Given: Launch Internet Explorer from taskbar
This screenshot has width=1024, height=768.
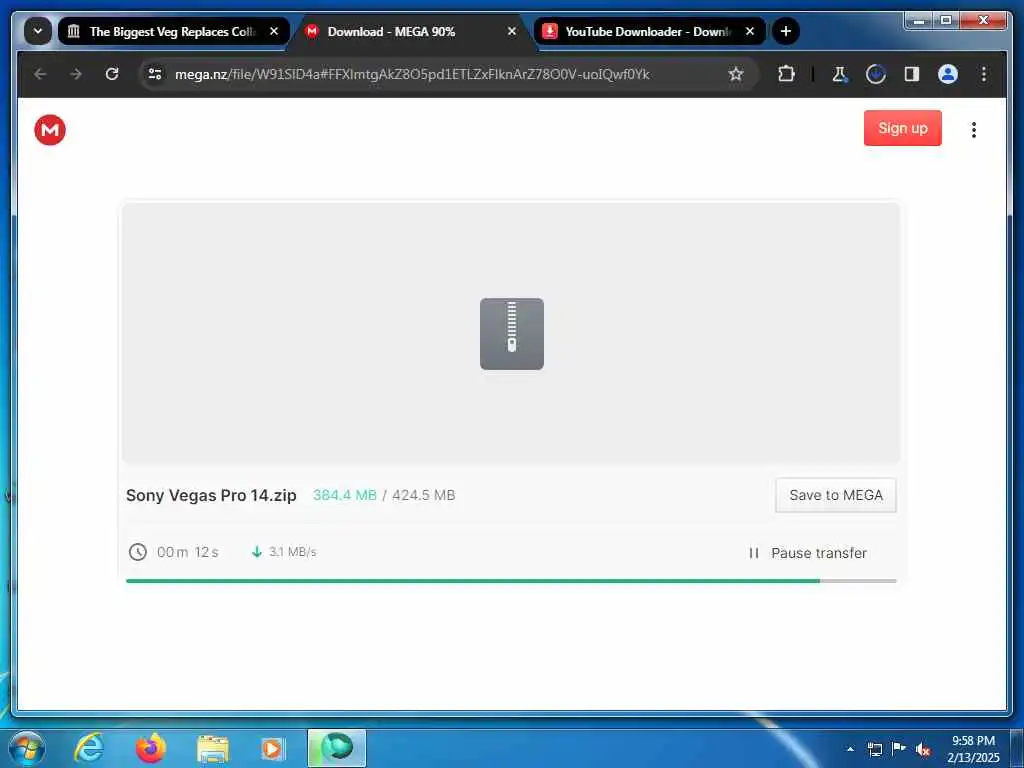Looking at the screenshot, I should [89, 748].
